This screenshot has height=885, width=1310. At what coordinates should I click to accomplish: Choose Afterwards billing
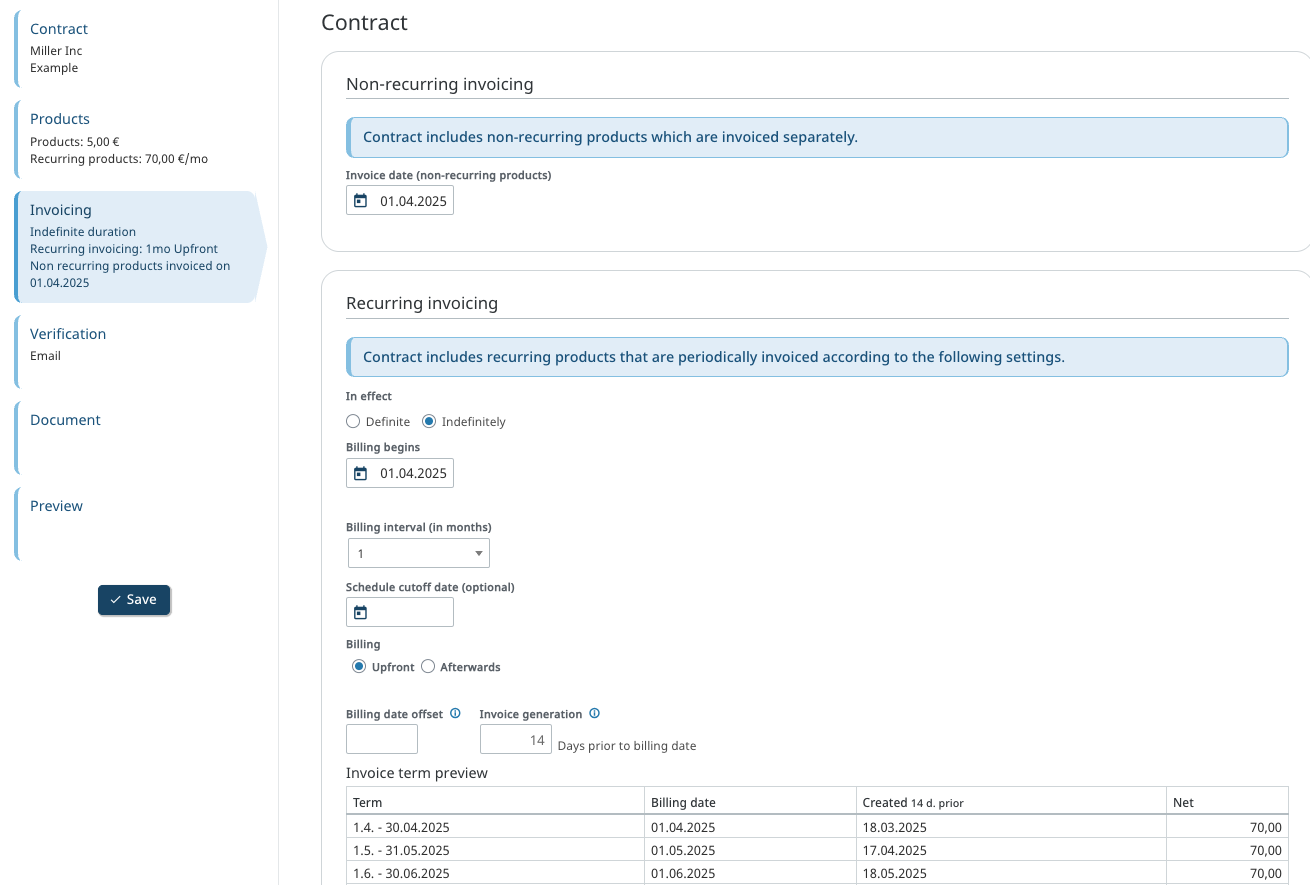point(428,667)
